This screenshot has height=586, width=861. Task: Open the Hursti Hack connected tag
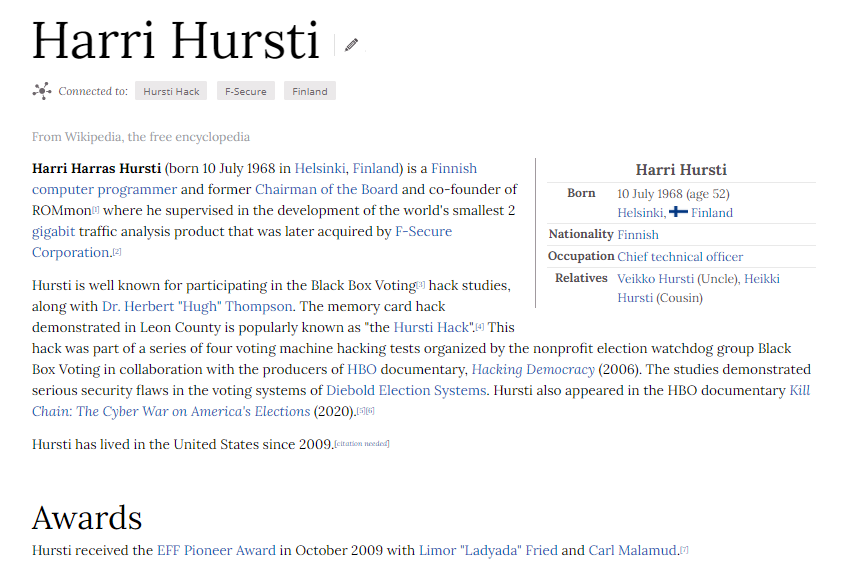coord(171,91)
